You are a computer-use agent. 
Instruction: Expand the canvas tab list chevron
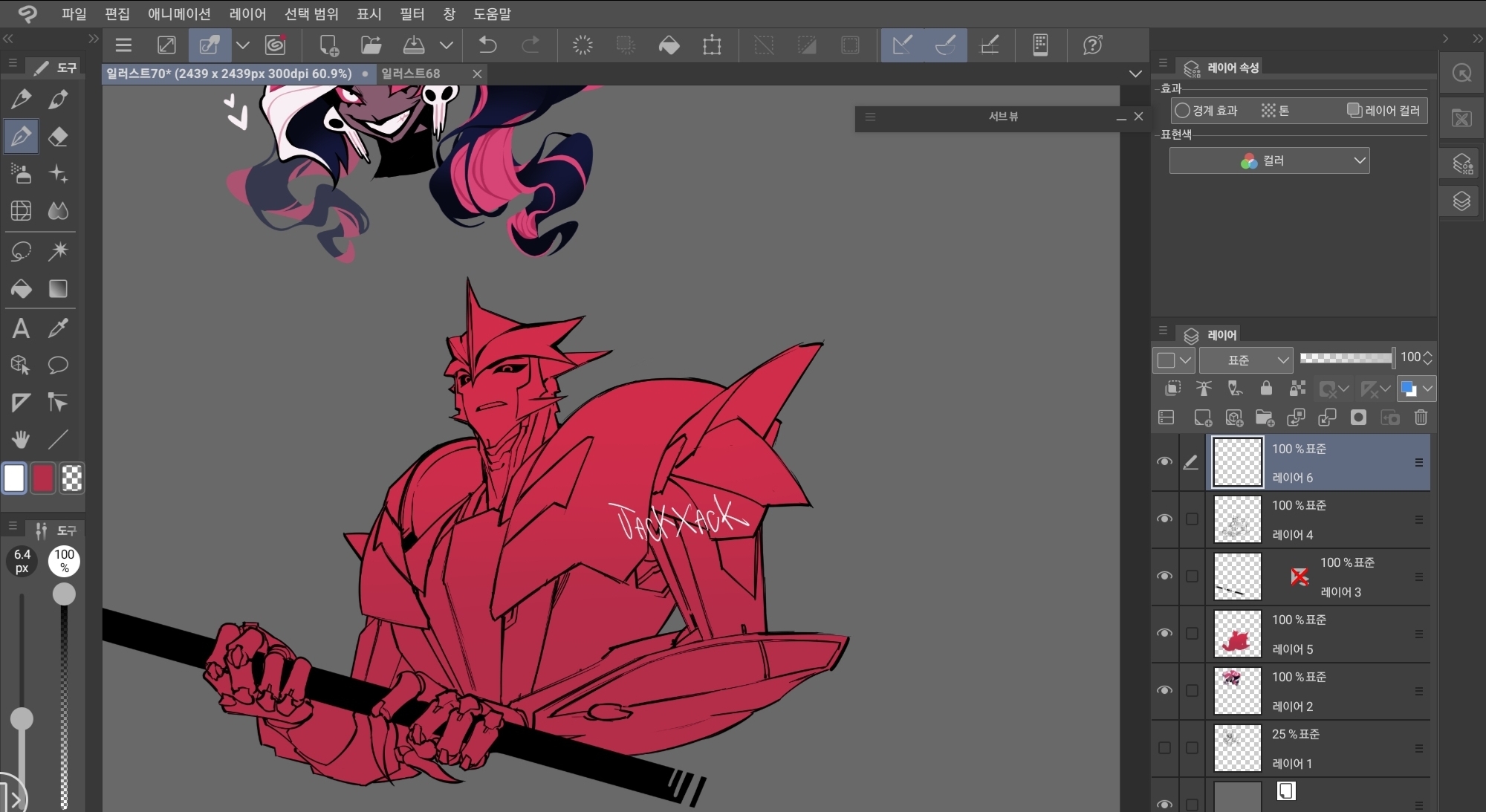[x=1135, y=74]
